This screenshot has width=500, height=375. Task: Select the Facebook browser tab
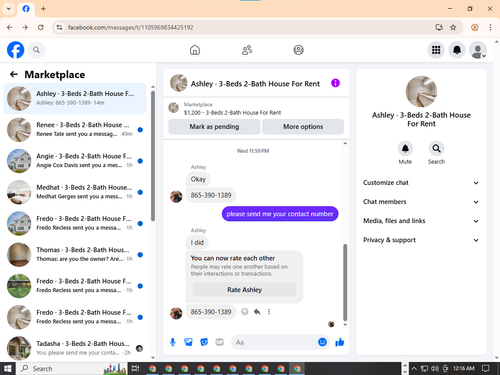[26, 9]
